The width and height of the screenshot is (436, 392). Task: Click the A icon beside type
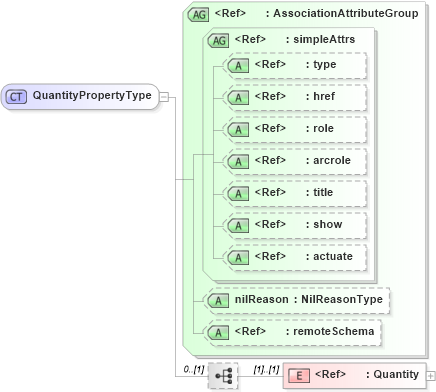coord(238,65)
